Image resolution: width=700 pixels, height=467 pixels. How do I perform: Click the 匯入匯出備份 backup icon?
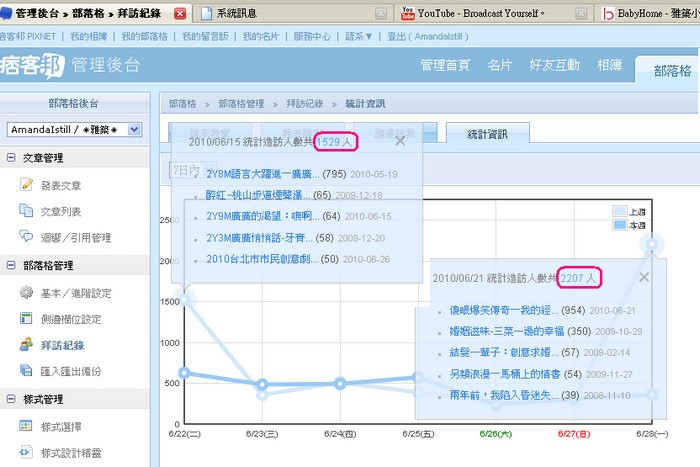[x=26, y=370]
